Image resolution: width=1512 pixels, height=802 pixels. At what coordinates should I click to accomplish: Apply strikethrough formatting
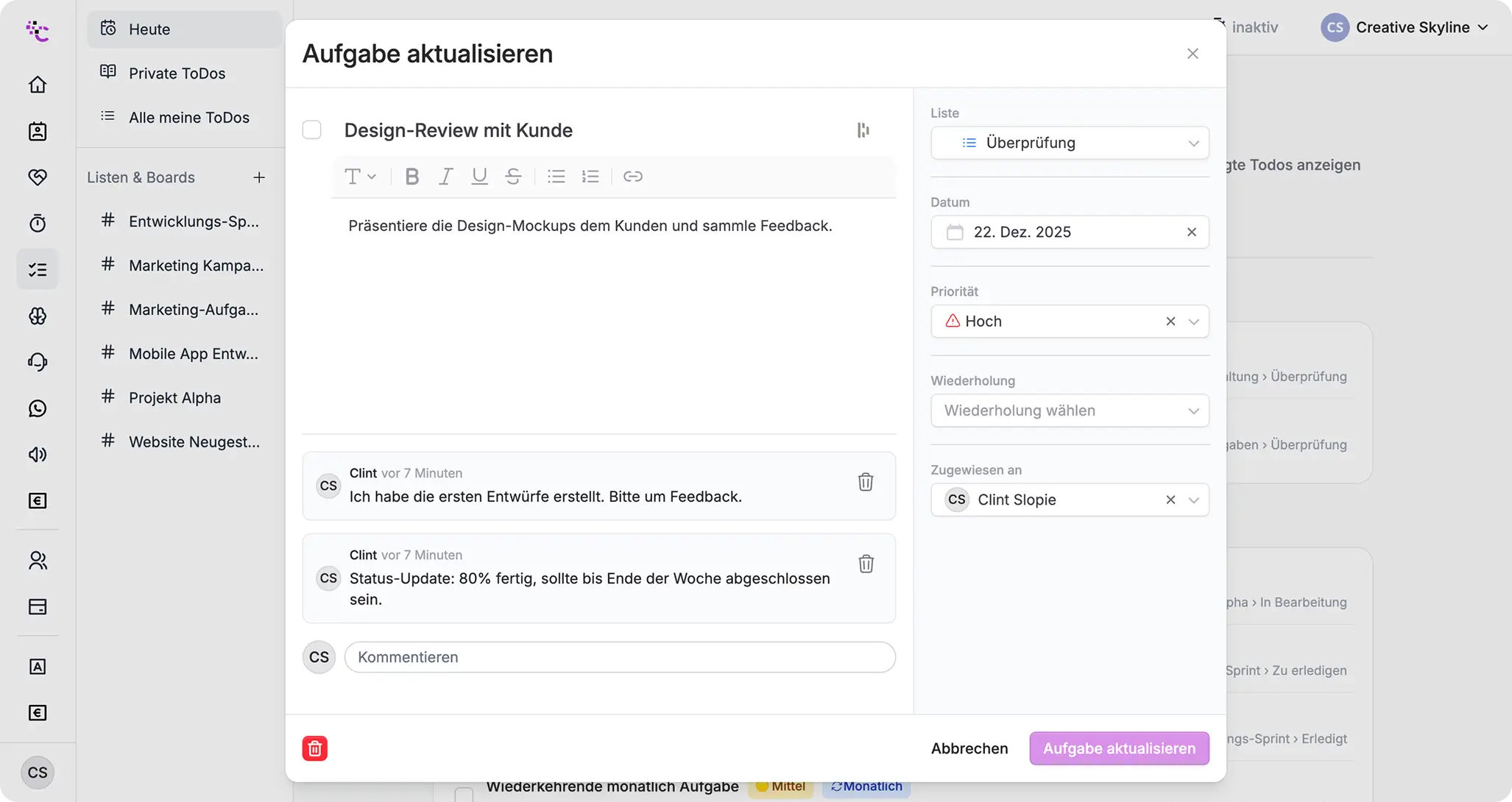[513, 176]
